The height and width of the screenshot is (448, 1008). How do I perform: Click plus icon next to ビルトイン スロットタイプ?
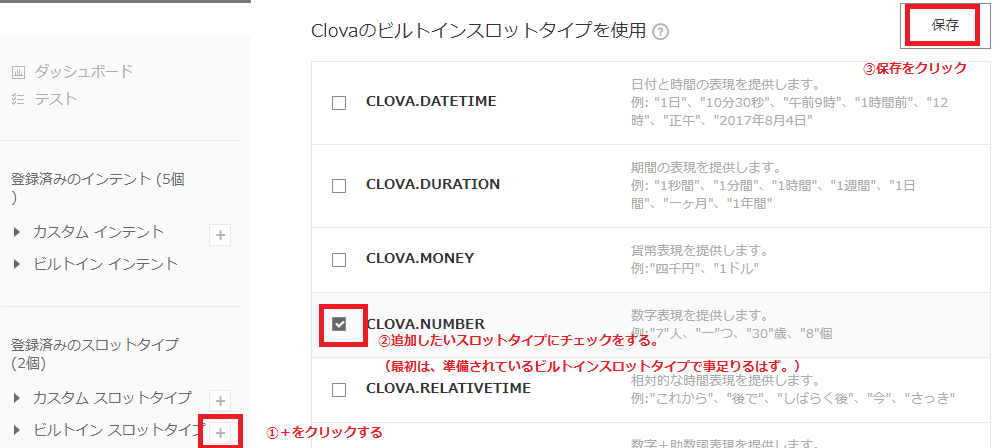(220, 433)
